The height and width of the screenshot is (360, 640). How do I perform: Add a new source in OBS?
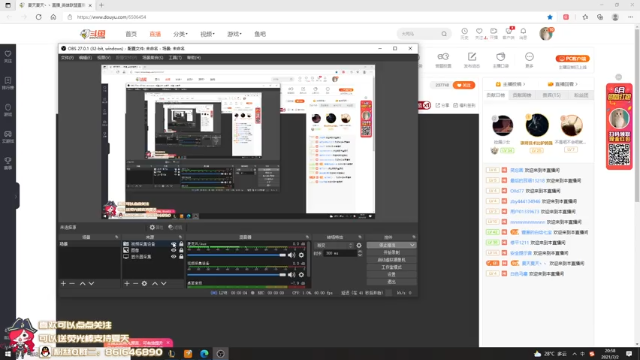pyautogui.click(x=127, y=283)
